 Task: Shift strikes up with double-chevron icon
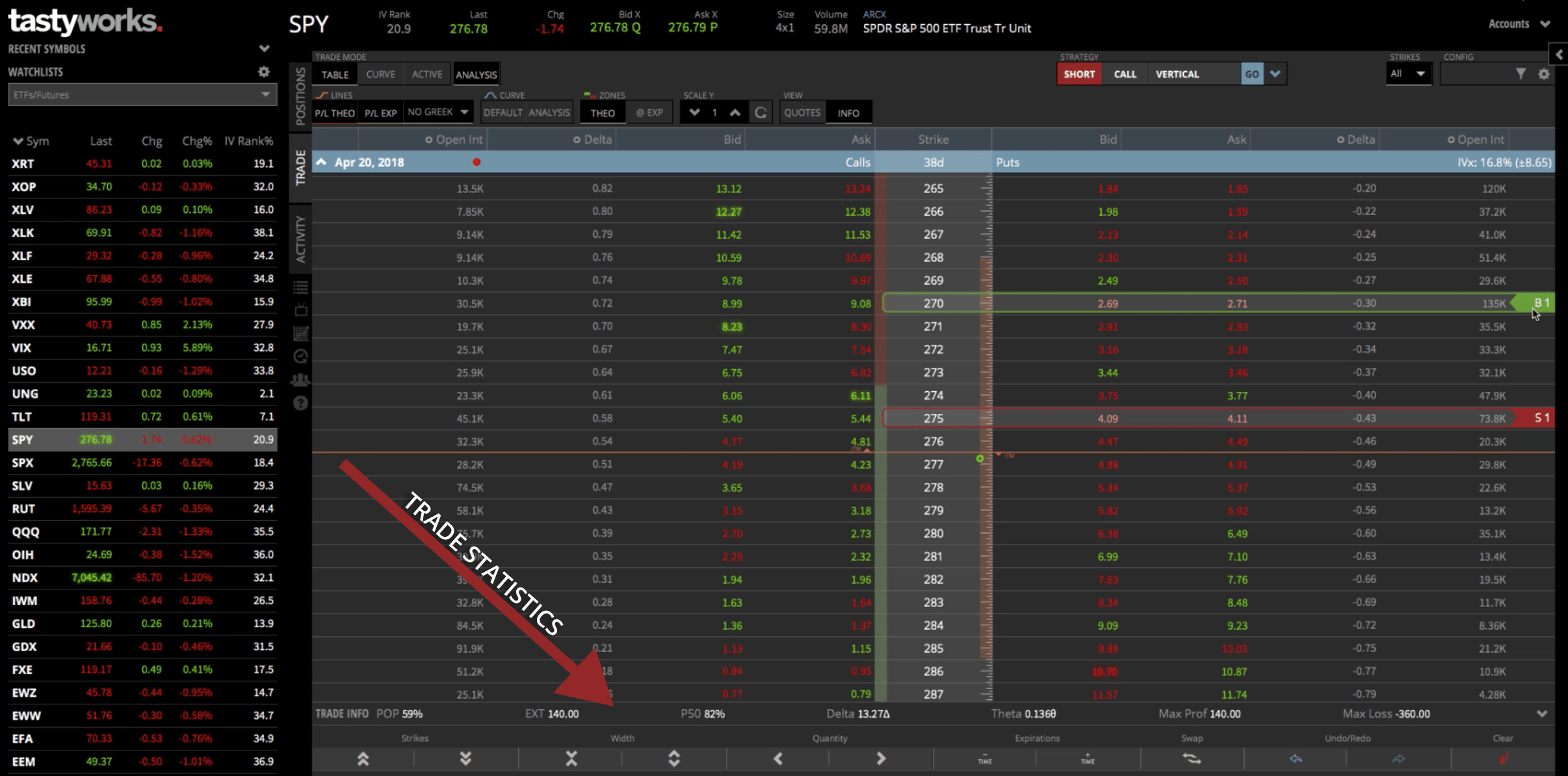(x=363, y=758)
